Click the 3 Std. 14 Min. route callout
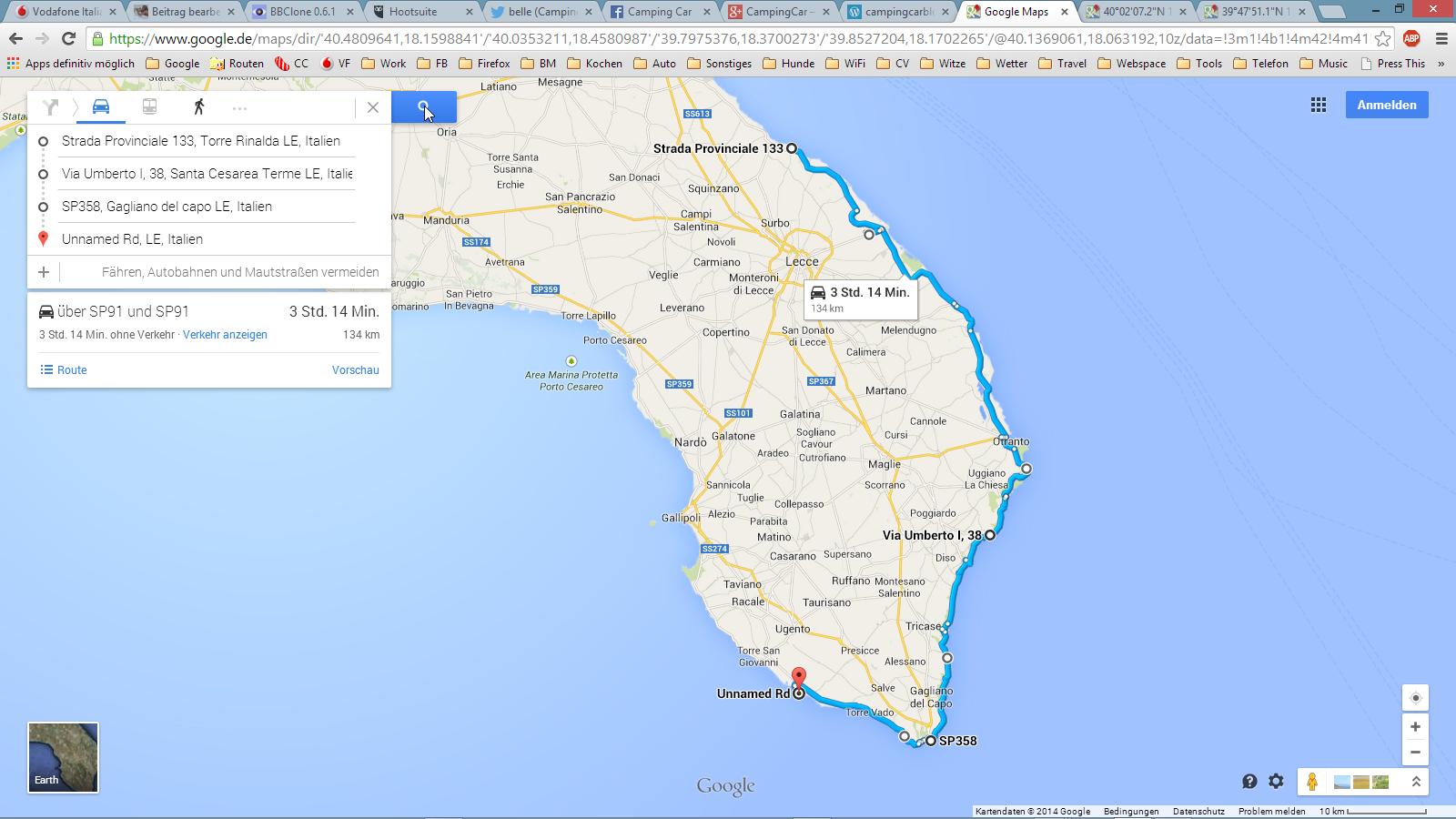1456x819 pixels. (860, 299)
